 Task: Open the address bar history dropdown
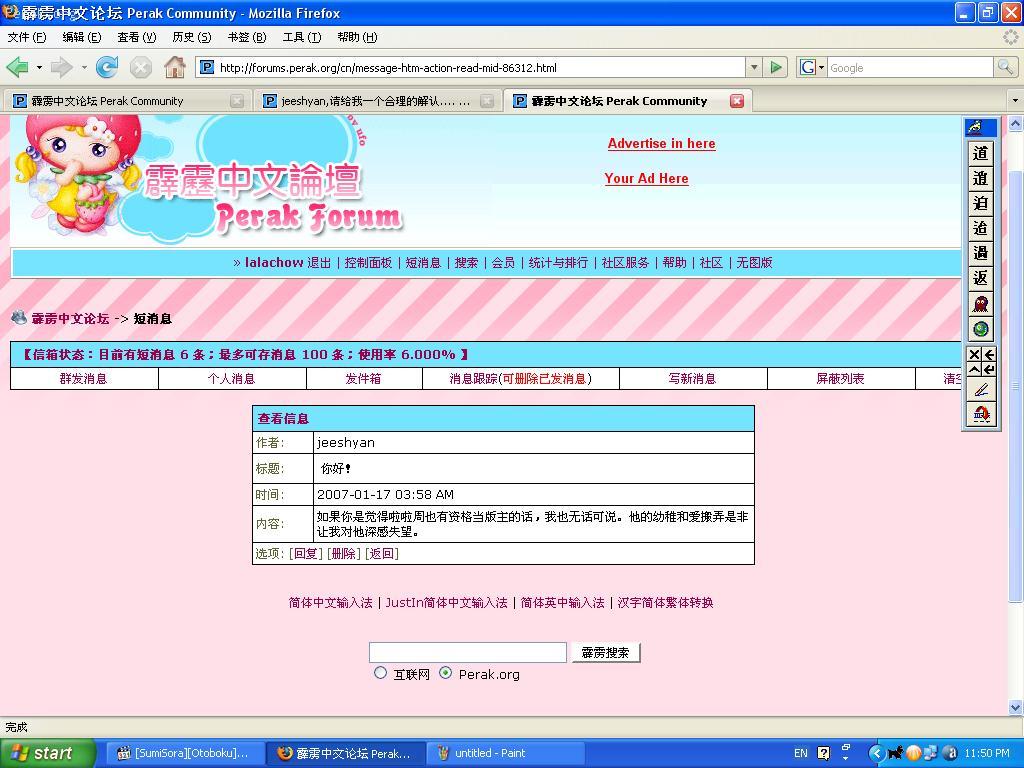754,67
